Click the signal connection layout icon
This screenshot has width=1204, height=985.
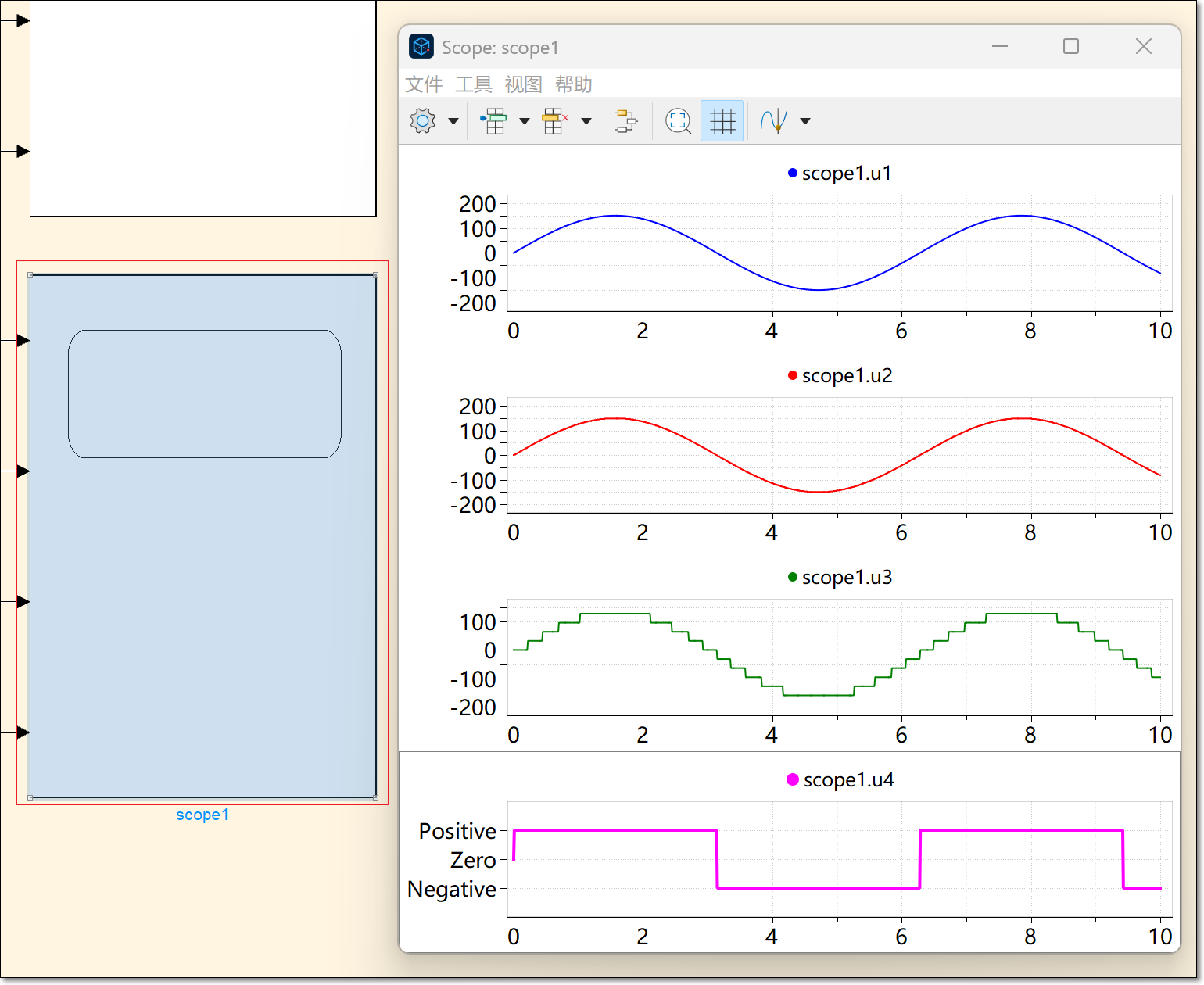click(x=625, y=121)
